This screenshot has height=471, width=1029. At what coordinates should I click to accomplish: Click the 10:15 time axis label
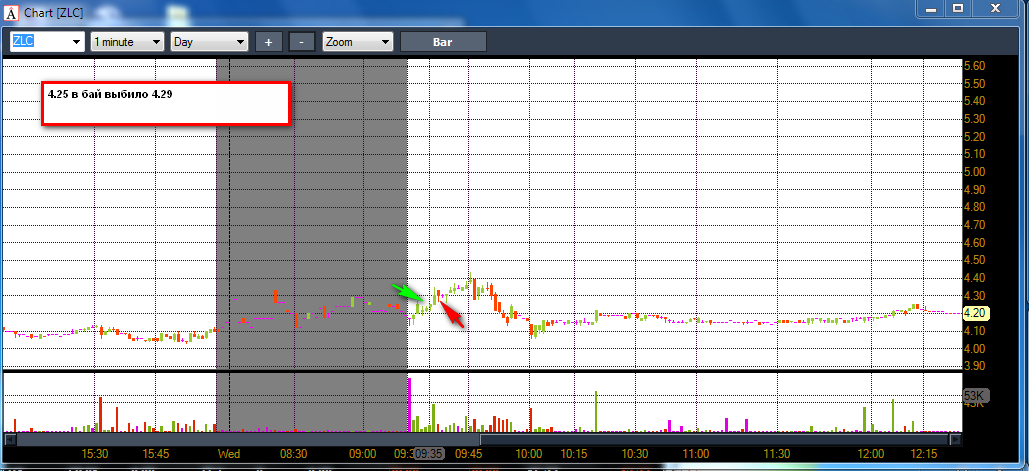(x=574, y=454)
